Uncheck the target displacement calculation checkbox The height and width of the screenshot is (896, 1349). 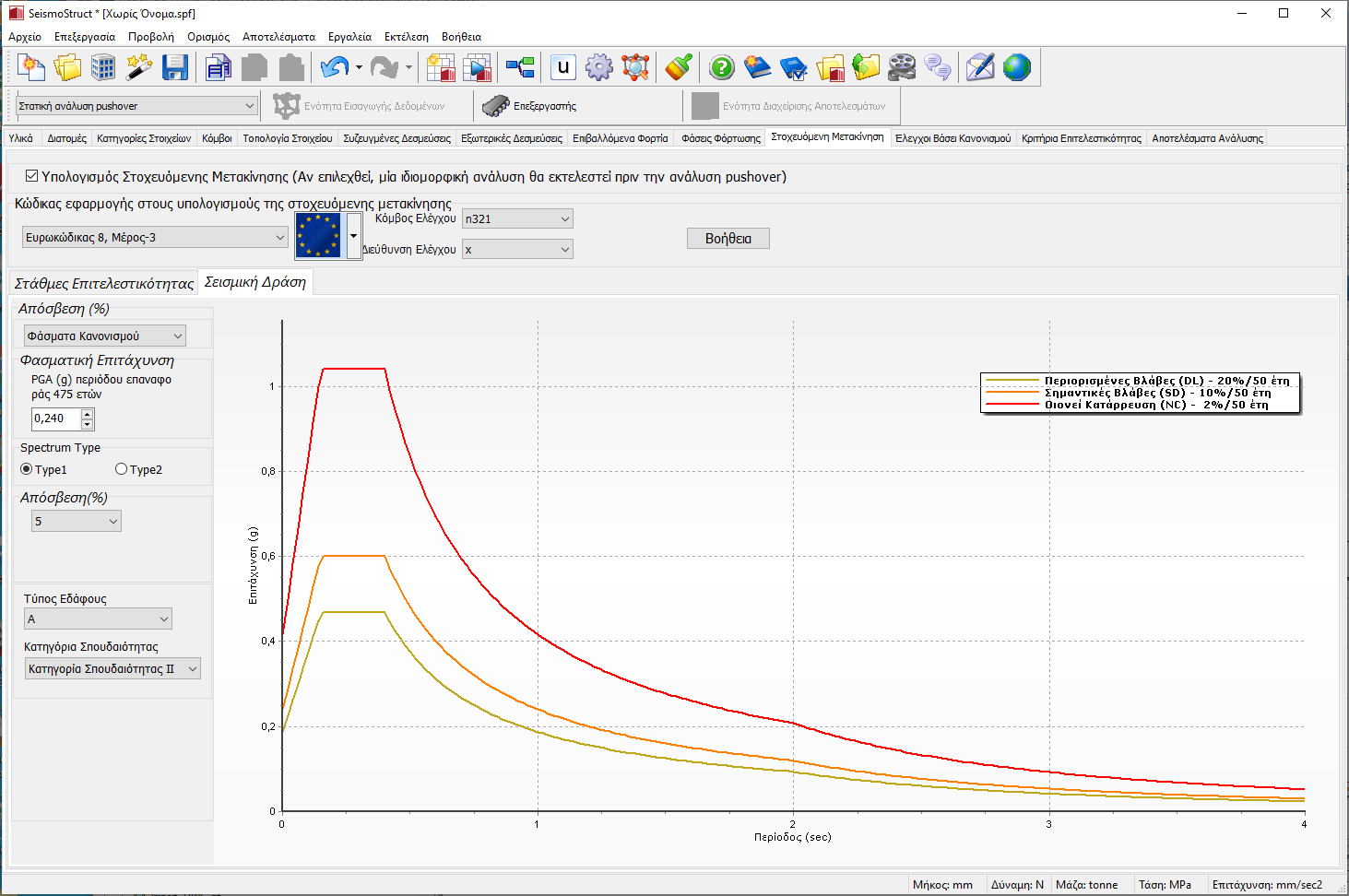point(32,176)
